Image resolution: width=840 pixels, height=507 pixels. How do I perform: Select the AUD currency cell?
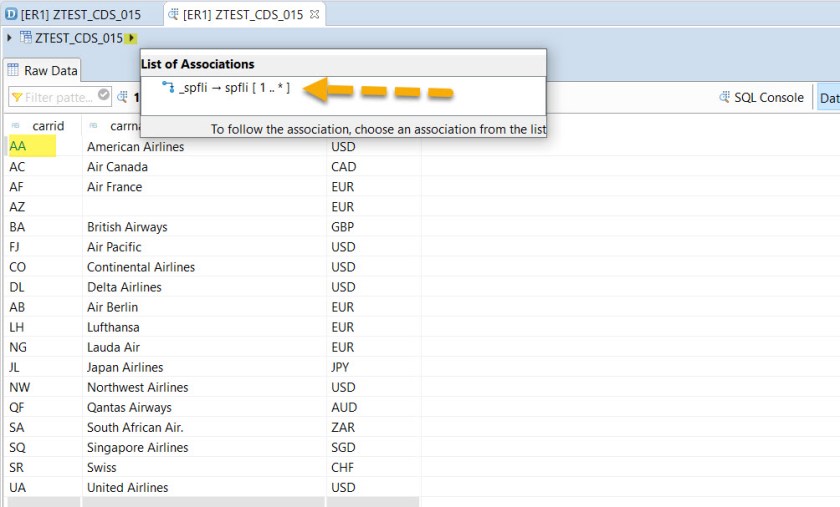coord(373,407)
